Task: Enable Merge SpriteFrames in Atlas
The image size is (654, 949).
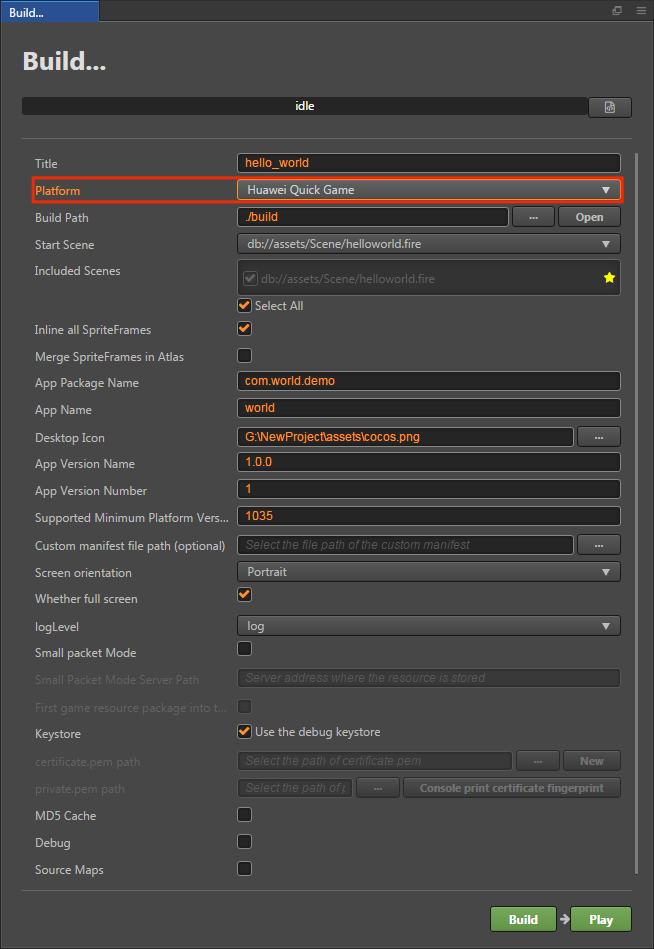Action: point(244,355)
